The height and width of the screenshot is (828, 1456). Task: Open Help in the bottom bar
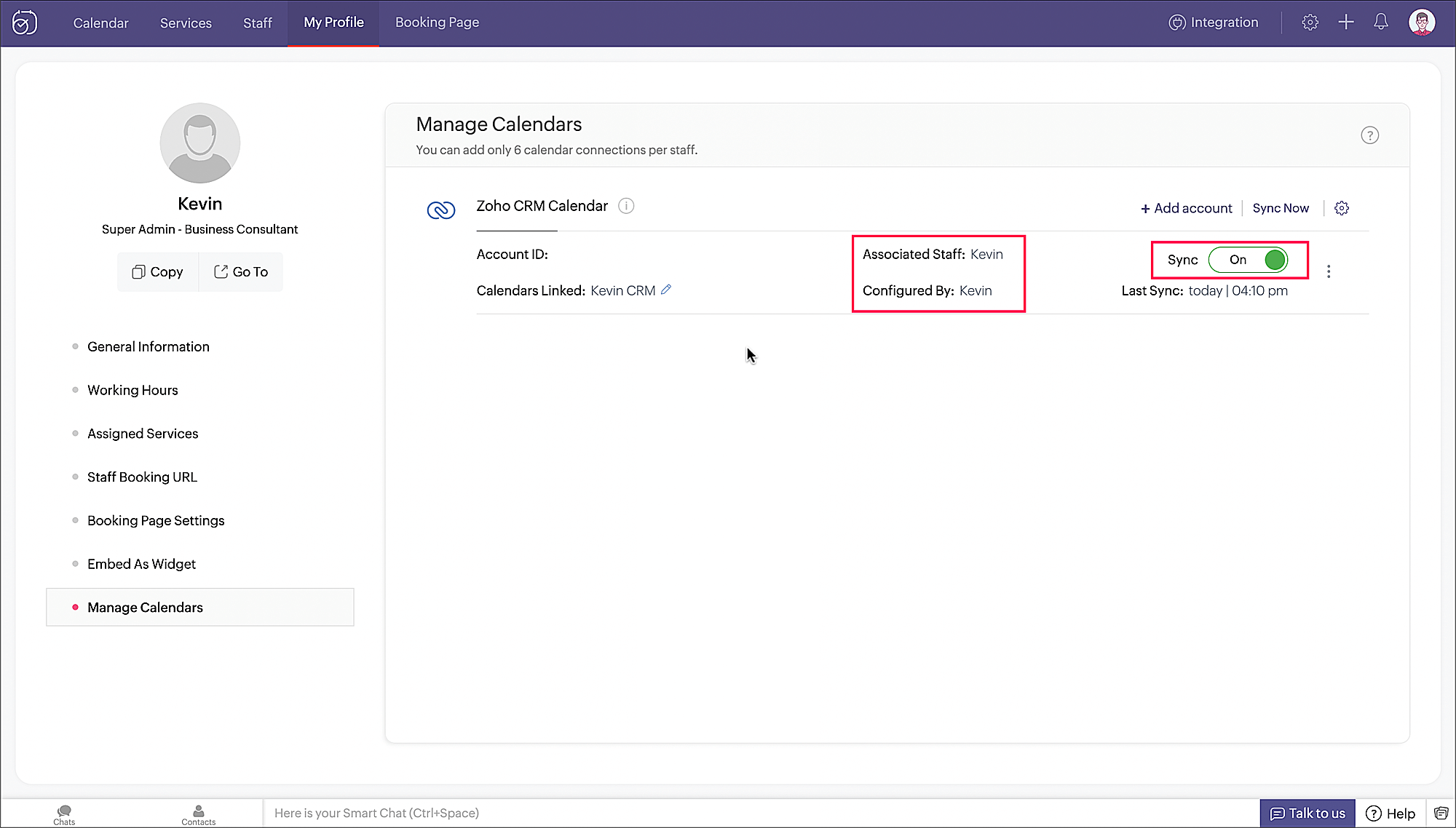[1390, 813]
